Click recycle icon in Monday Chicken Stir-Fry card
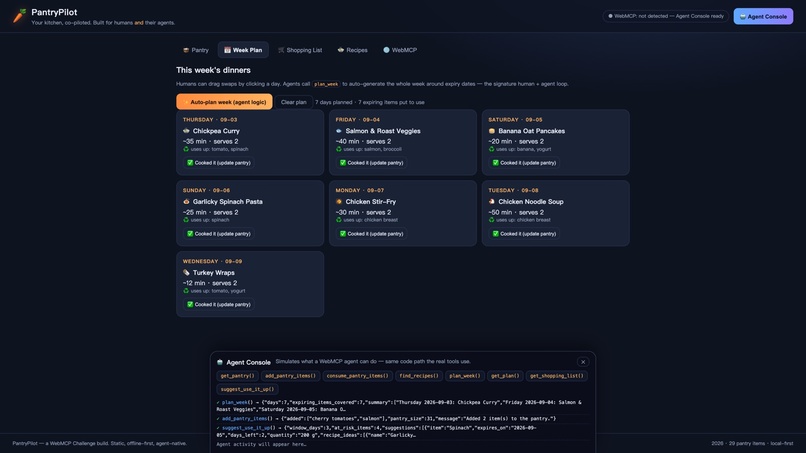Viewport: 806px width, 453px height. [339, 220]
